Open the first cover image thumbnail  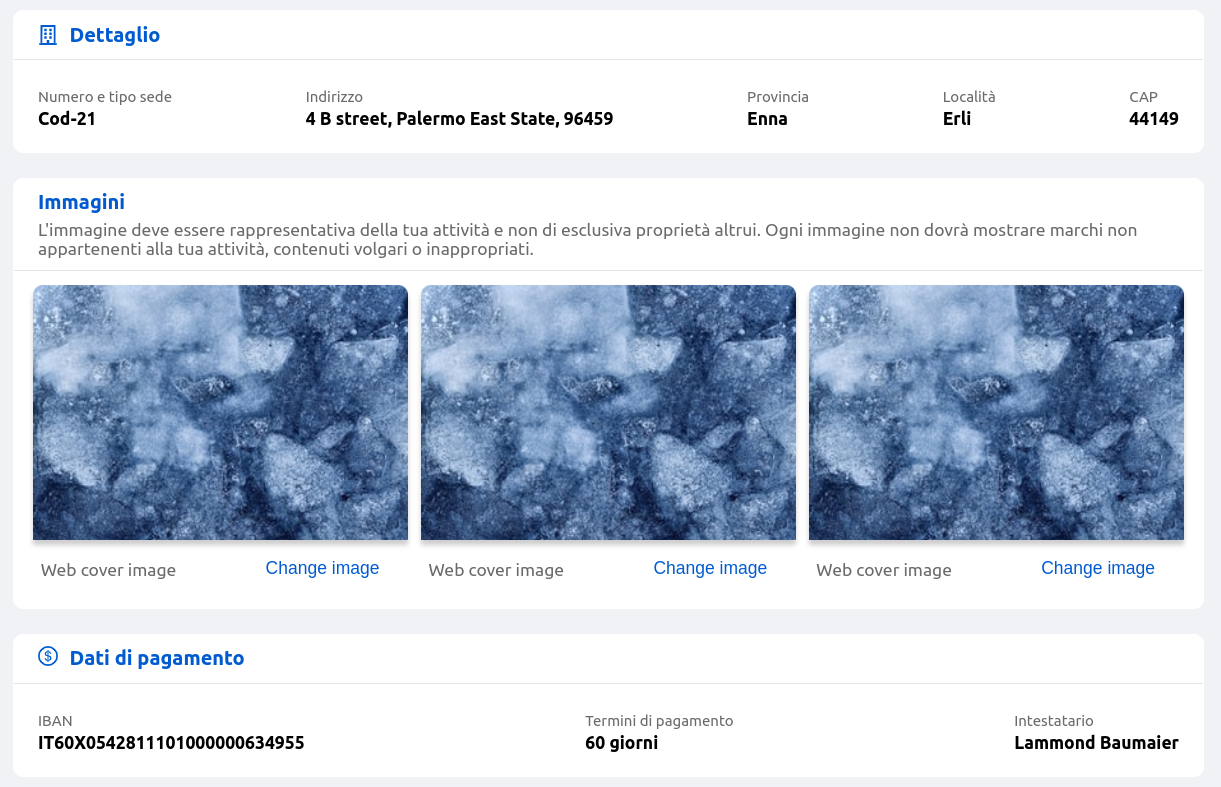pyautogui.click(x=220, y=412)
